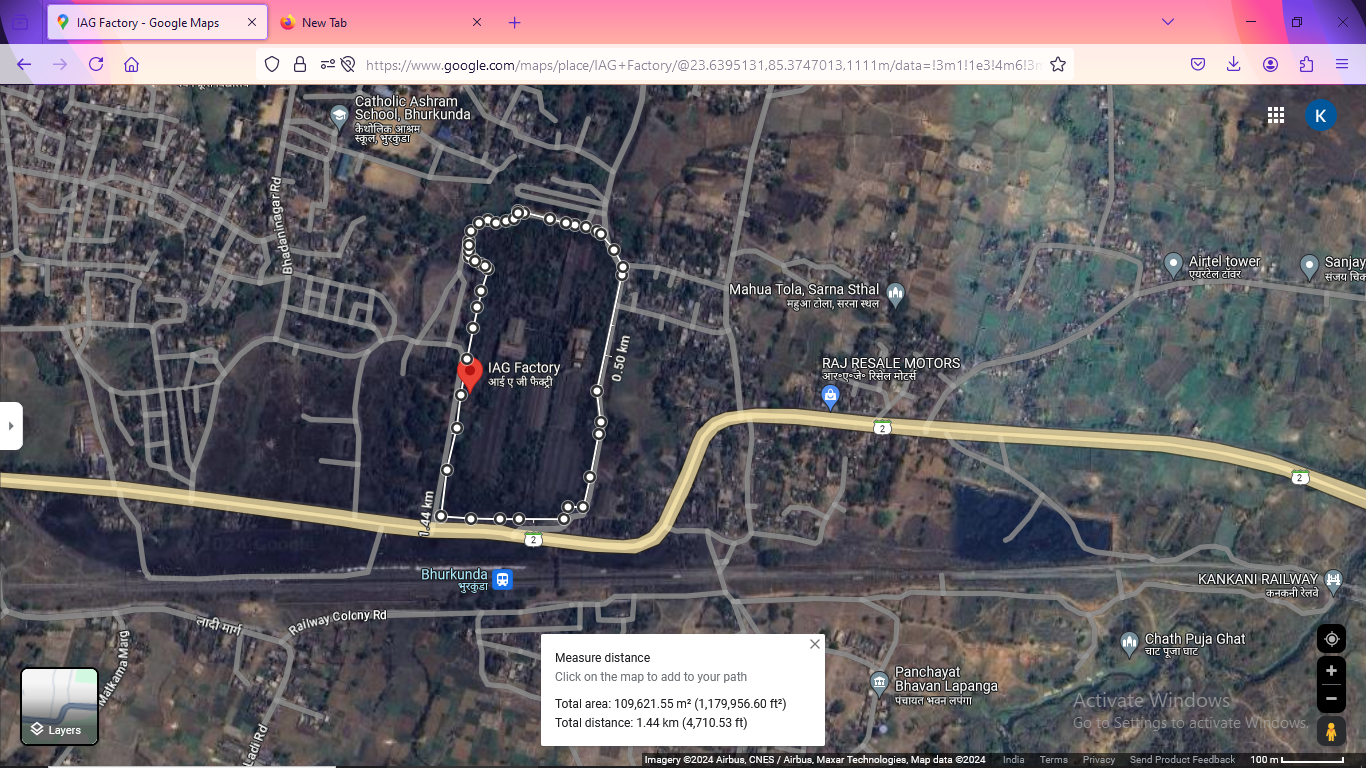1366x768 pixels.
Task: Save page to Pocket
Action: (1198, 64)
